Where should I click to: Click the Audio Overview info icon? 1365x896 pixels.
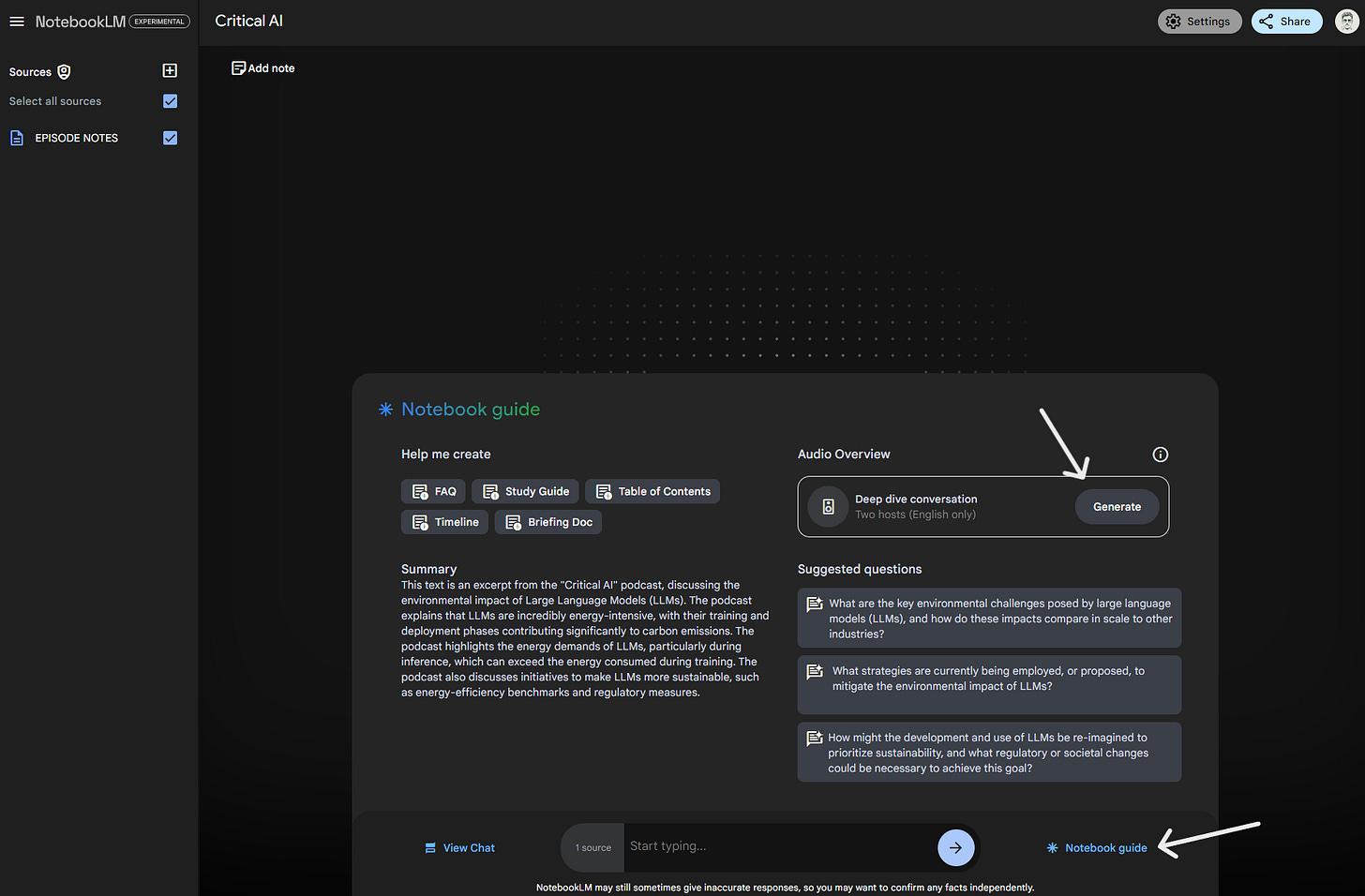(1161, 455)
